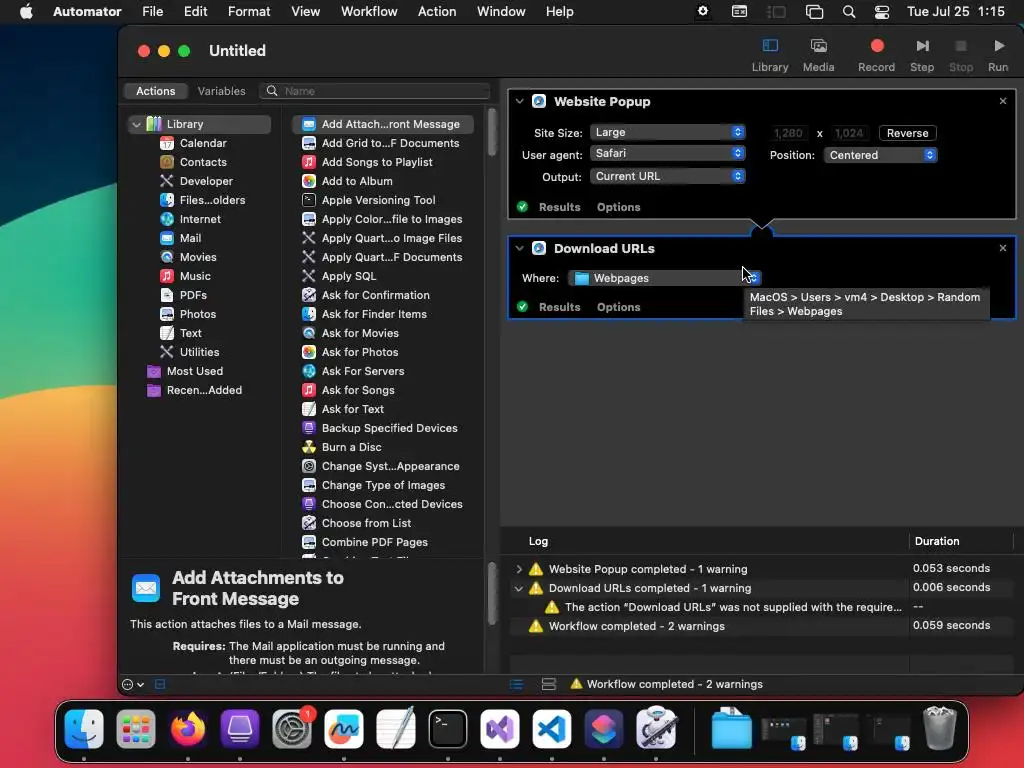Open Terminal from the Dock
The image size is (1024, 768).
tap(448, 729)
